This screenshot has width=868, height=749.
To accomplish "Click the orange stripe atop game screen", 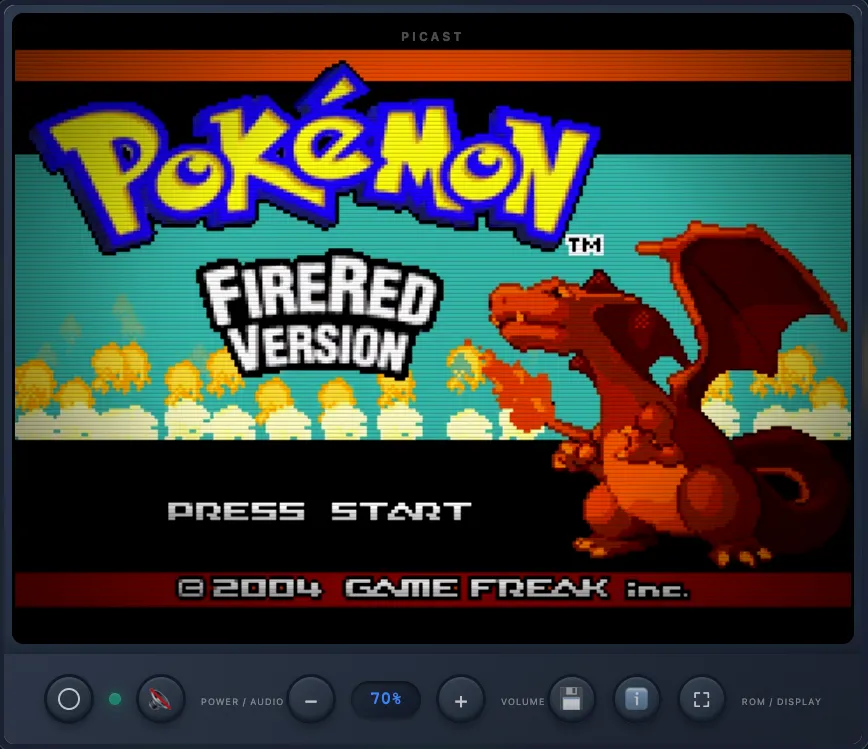I will coord(432,66).
